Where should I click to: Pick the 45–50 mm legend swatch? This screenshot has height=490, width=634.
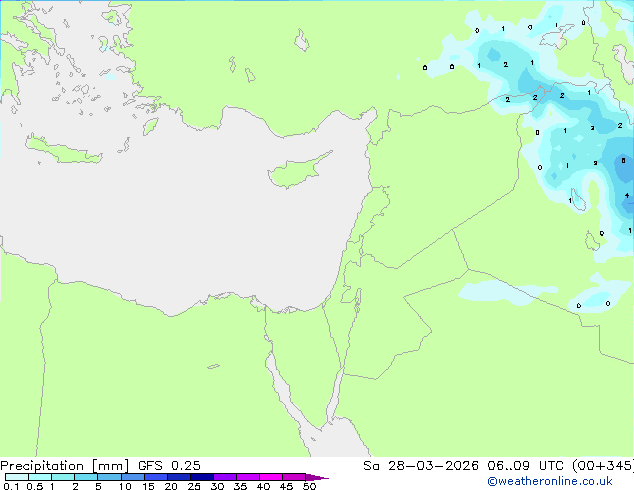click(x=294, y=477)
